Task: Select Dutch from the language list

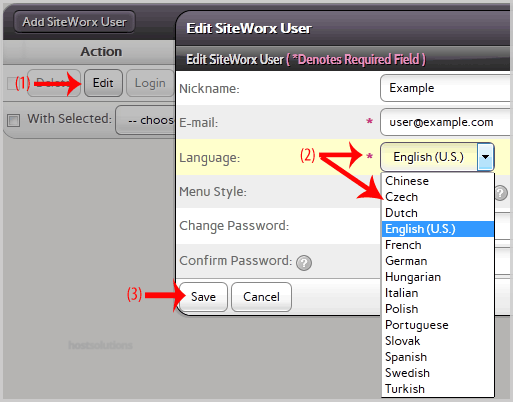Action: (x=438, y=213)
